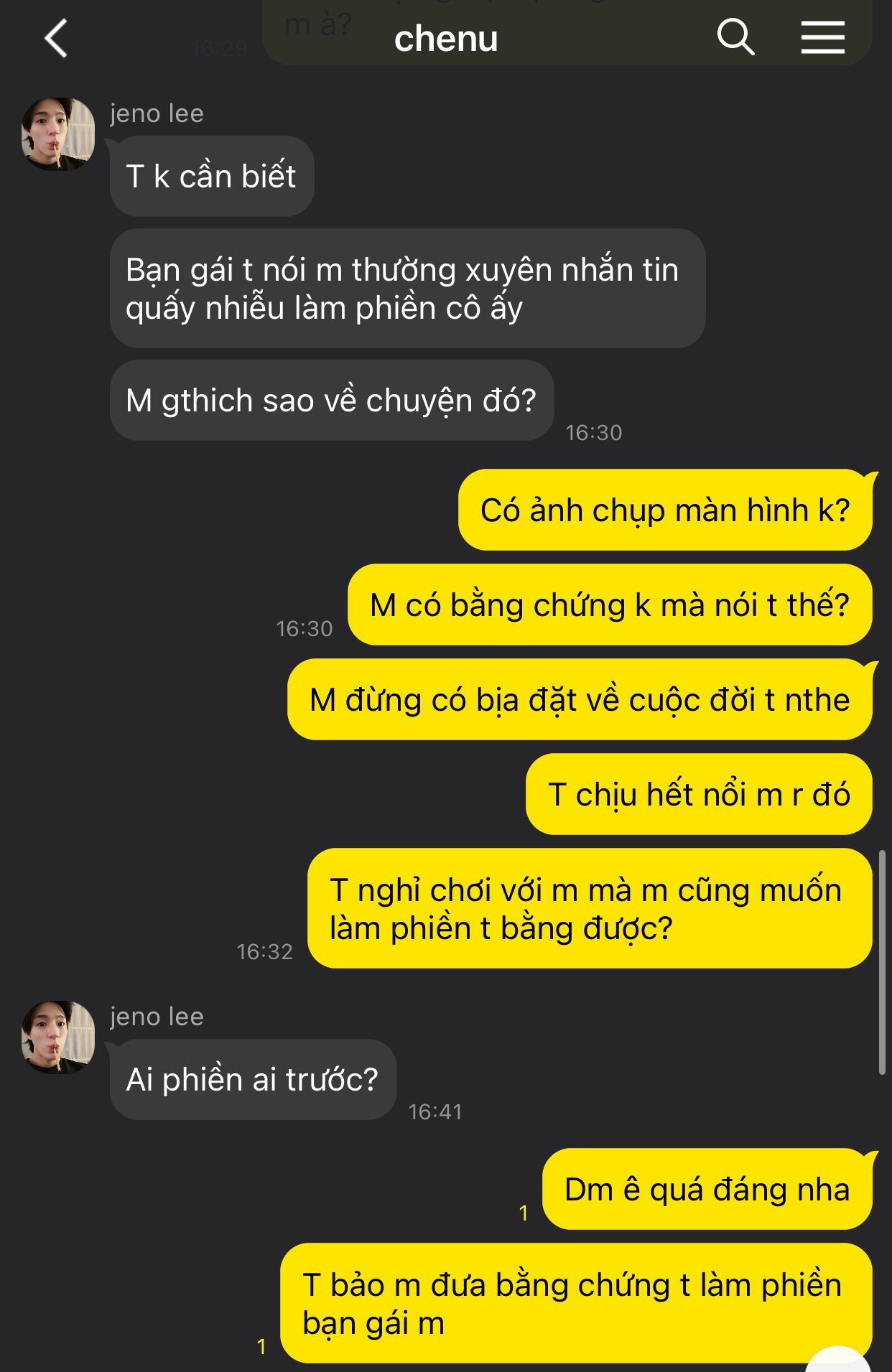Select message starting 'Bạn gái t nói'
The image size is (892, 1372).
(407, 289)
